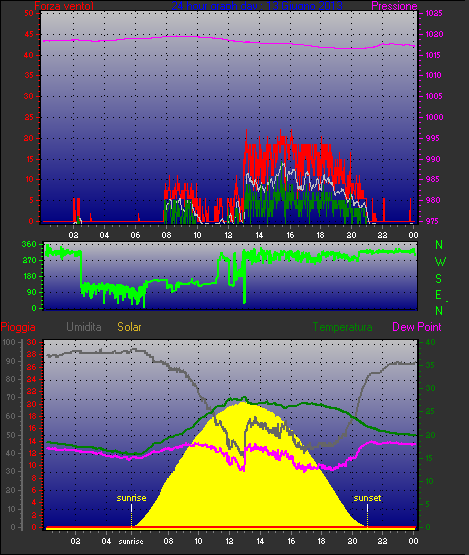469x555 pixels.
Task: Click the 50 wind speed axis value
Action: click(29, 13)
